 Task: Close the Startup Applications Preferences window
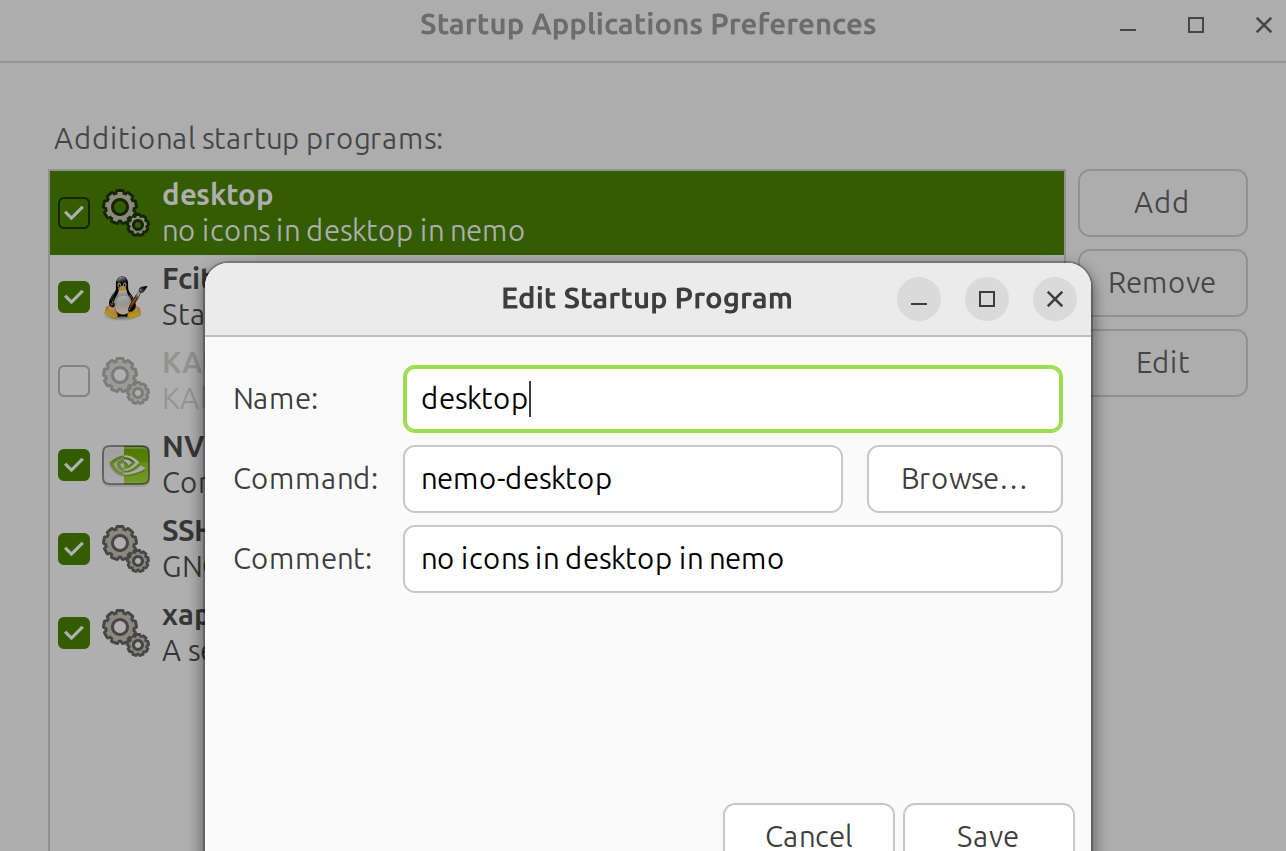coord(1263,26)
